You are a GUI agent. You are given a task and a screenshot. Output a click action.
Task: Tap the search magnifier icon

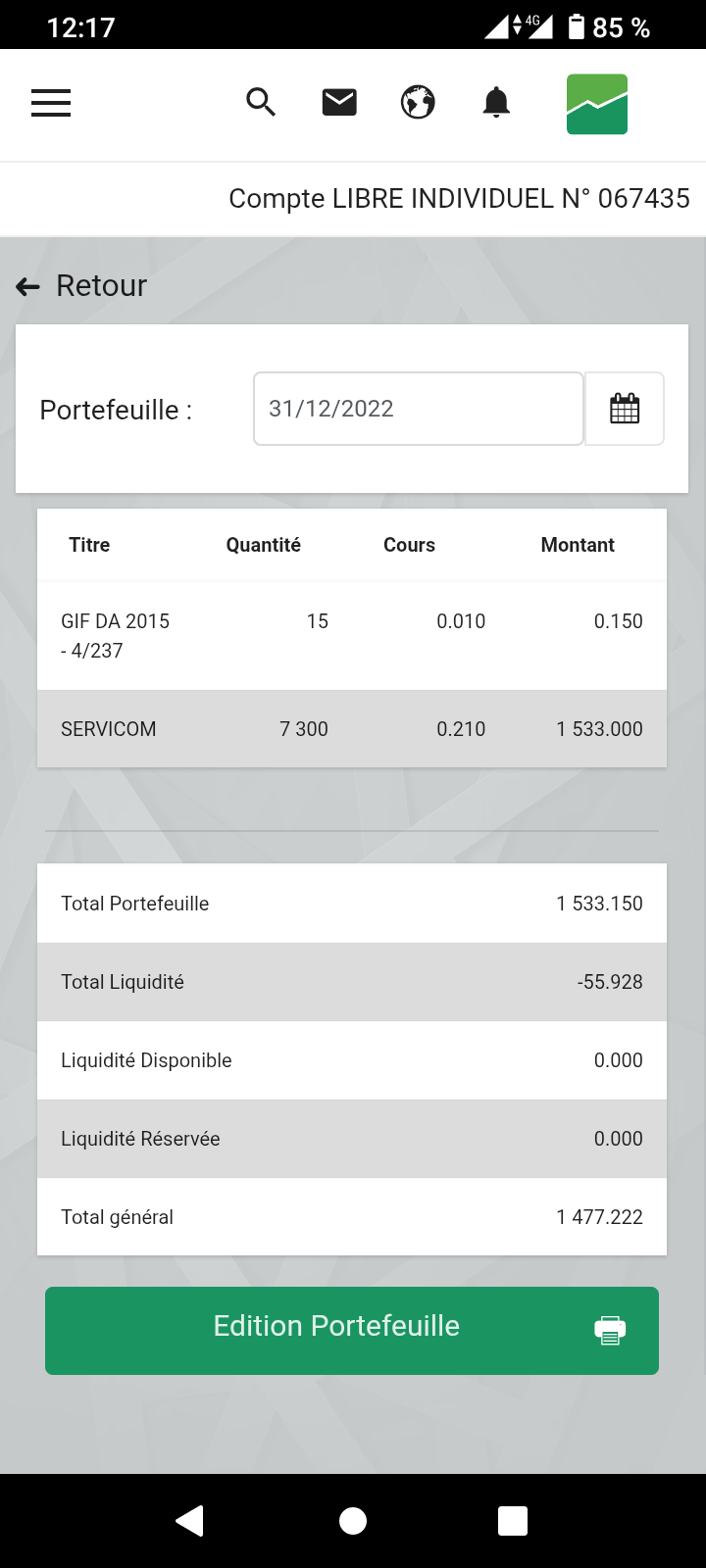coord(261,102)
